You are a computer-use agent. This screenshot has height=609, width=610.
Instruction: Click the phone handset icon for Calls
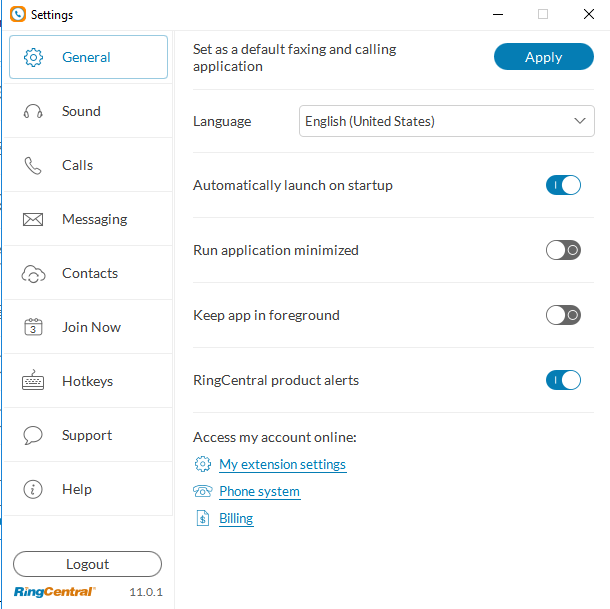click(x=33, y=166)
